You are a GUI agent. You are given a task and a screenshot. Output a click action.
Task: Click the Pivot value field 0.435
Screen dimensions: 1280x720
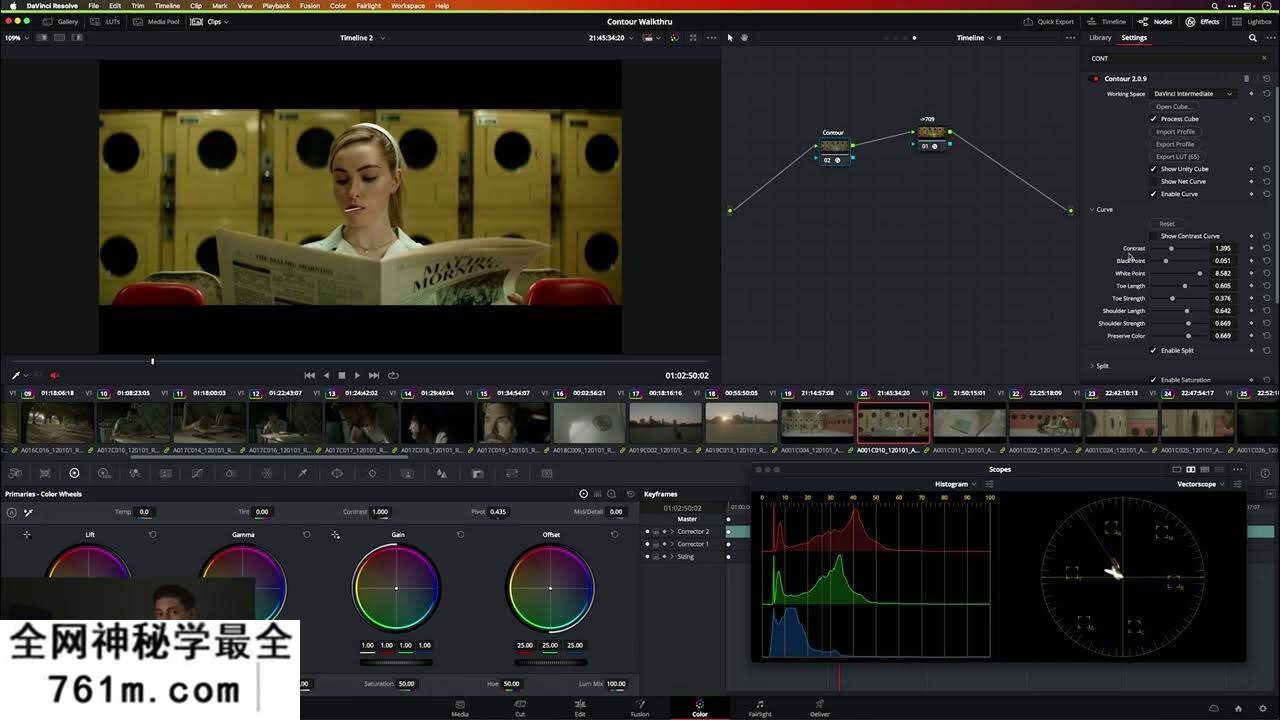[x=498, y=512]
